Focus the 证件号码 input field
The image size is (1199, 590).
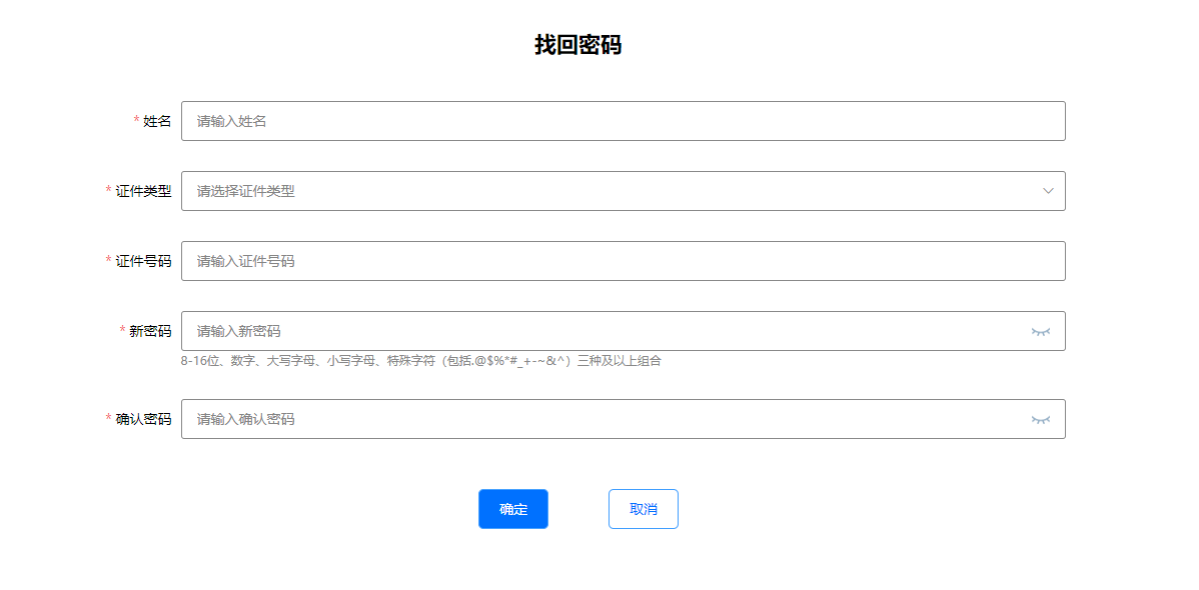[622, 261]
